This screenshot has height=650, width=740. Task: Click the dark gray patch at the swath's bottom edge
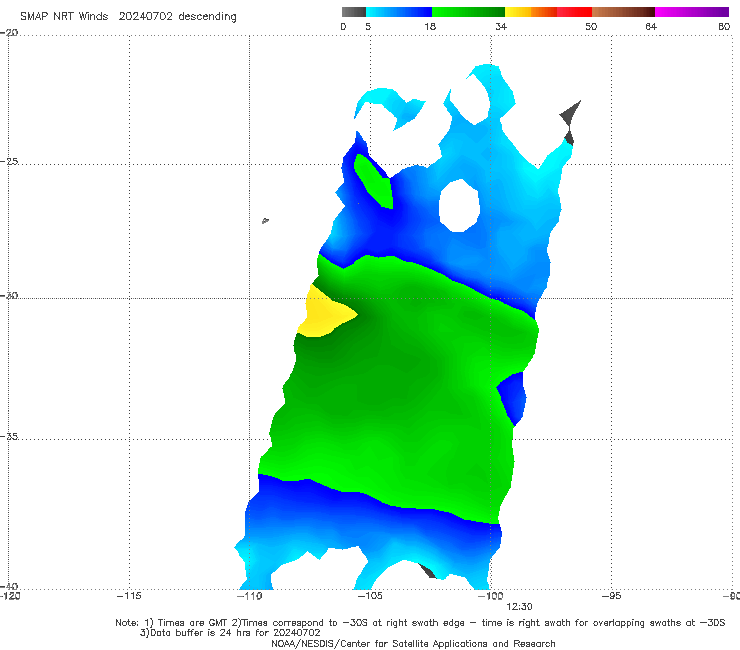click(x=428, y=571)
